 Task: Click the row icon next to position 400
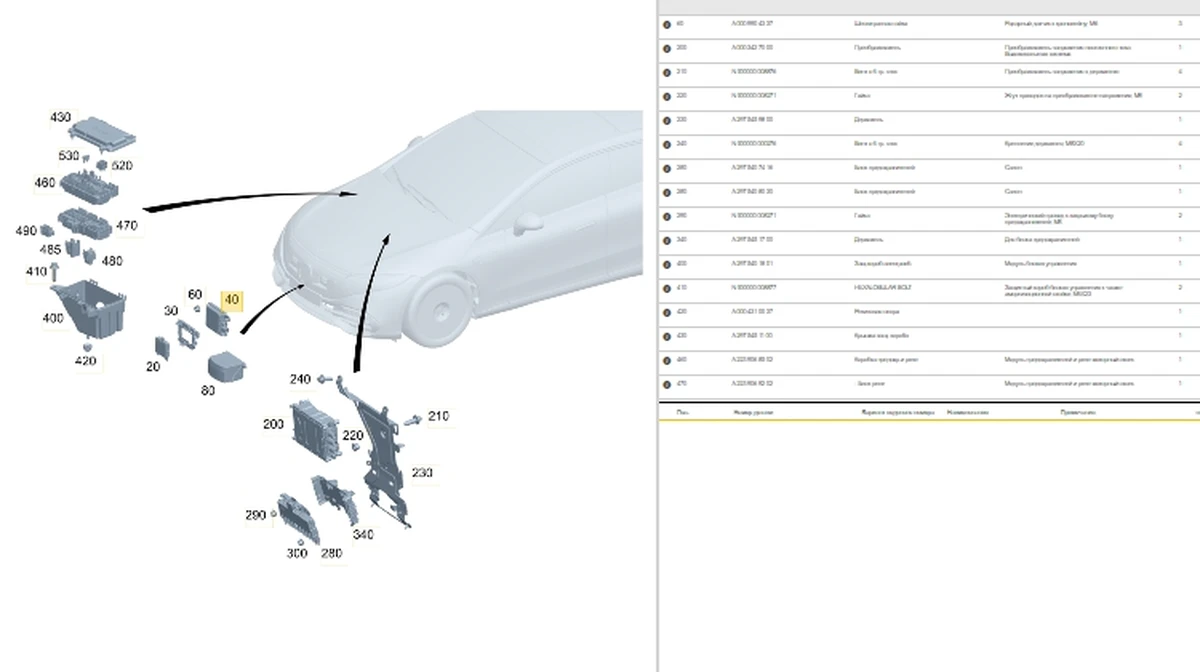667,264
